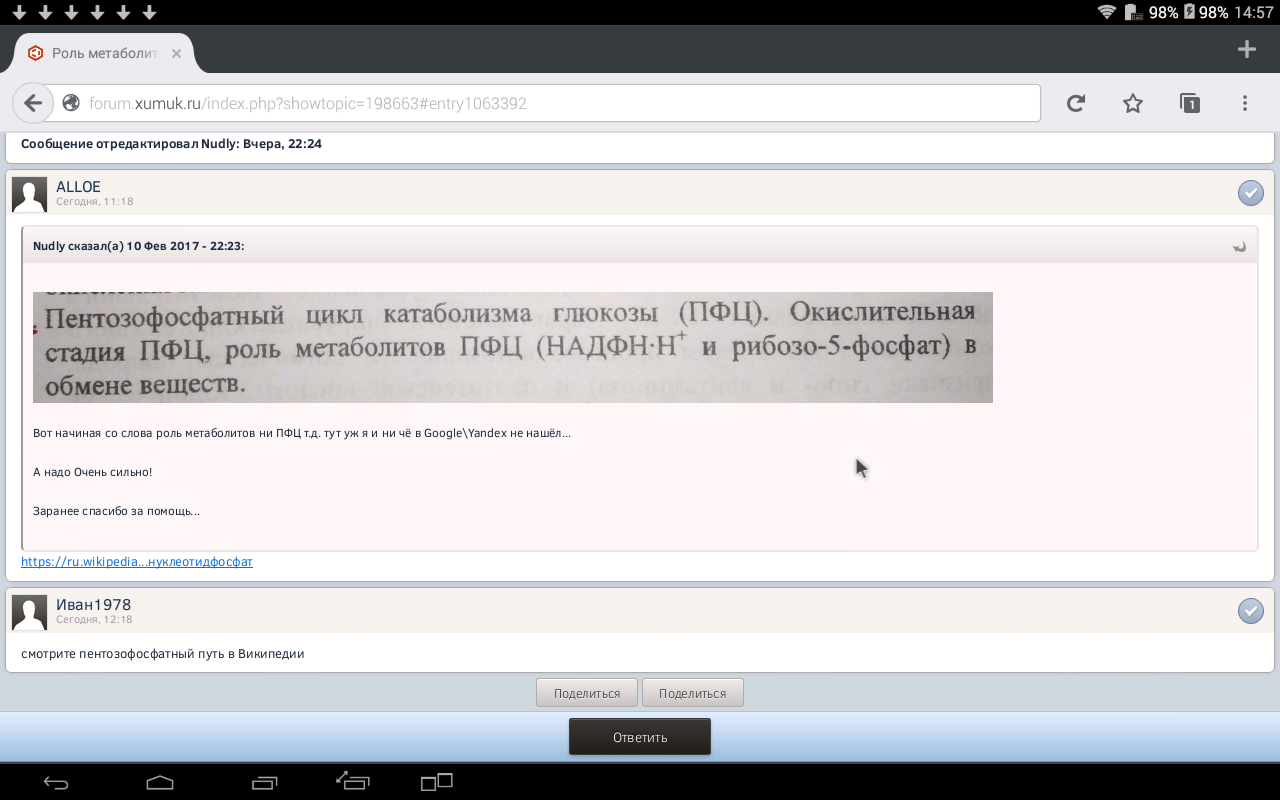Reload the forum page
Screen dimensions: 1280x800
1076,103
